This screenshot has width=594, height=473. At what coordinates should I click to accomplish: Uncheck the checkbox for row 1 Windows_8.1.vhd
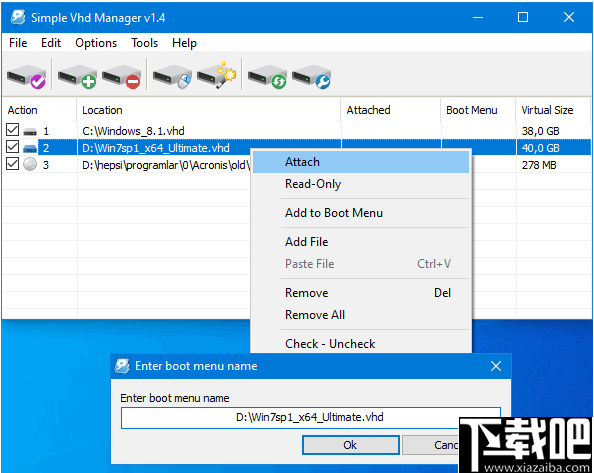tap(13, 130)
